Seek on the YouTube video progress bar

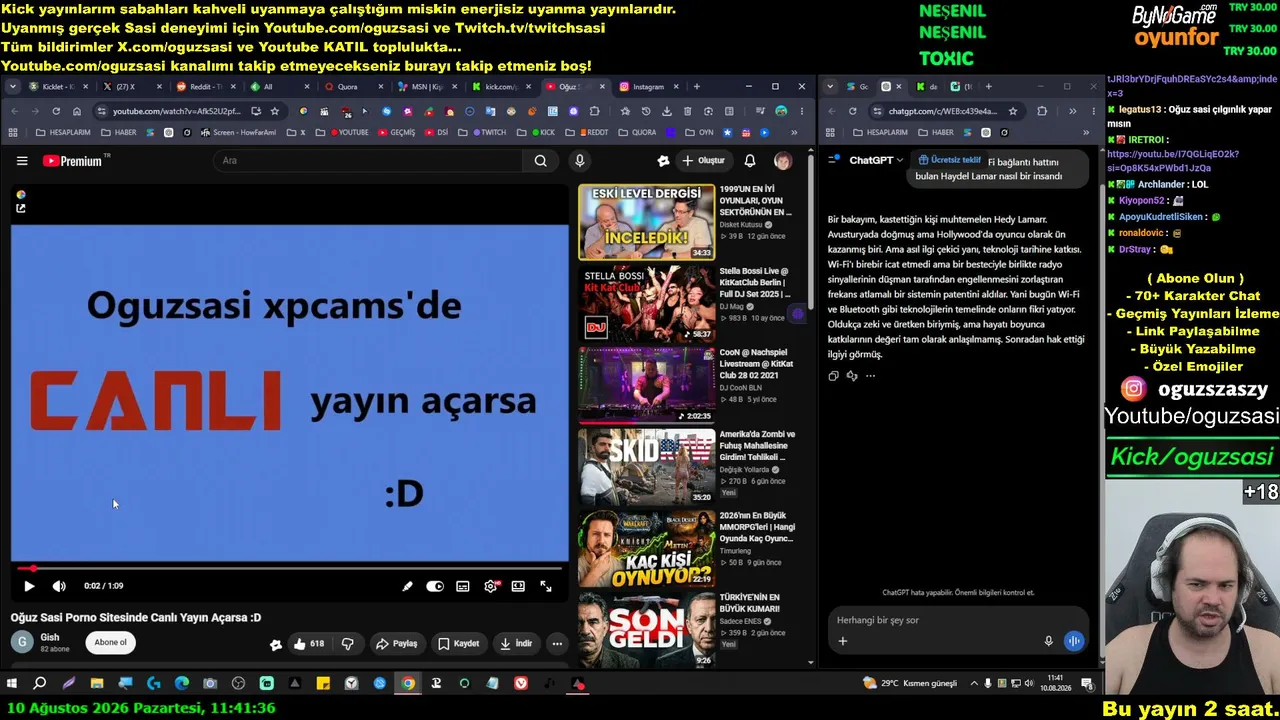(x=290, y=568)
